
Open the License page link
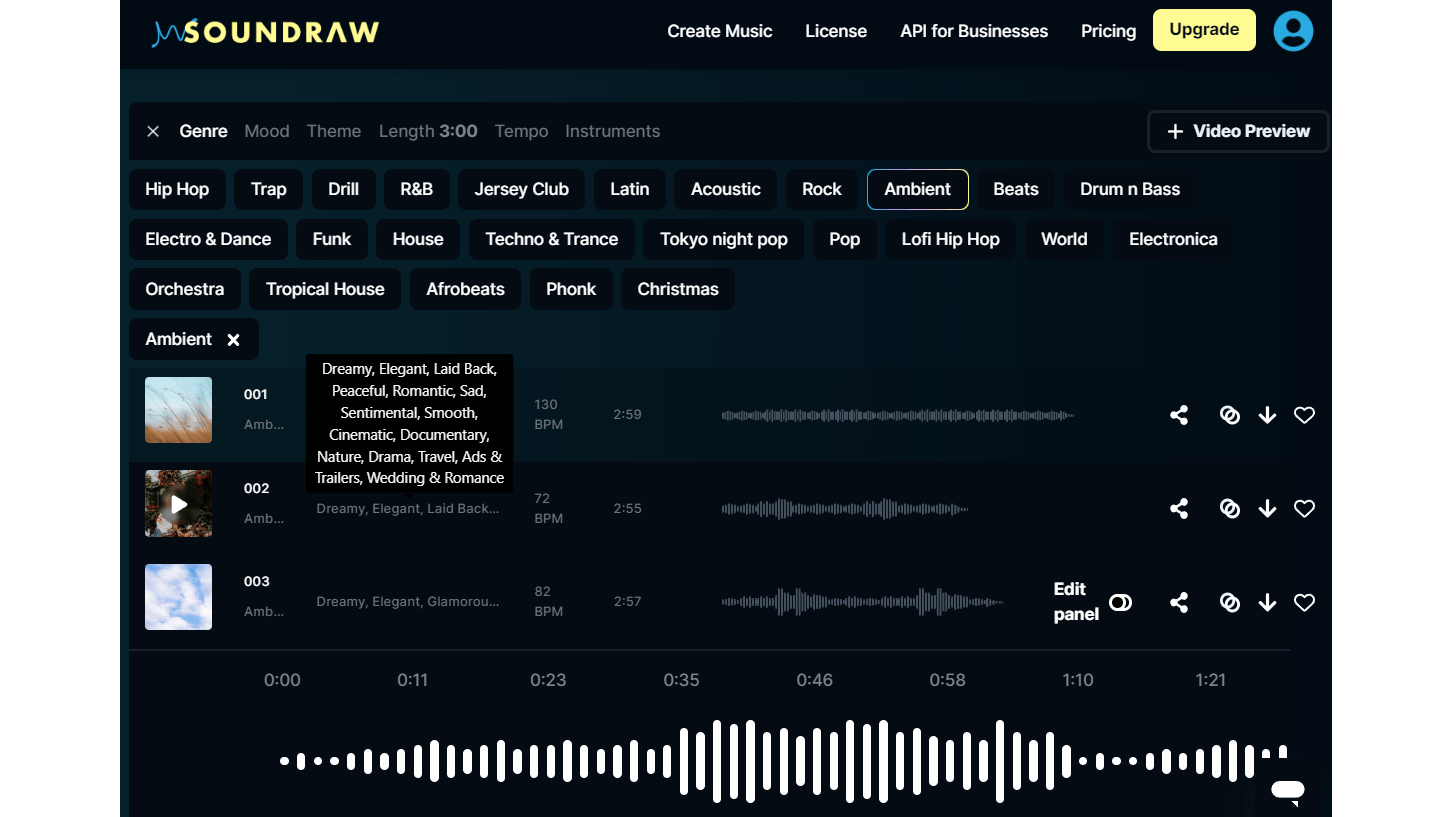point(836,31)
